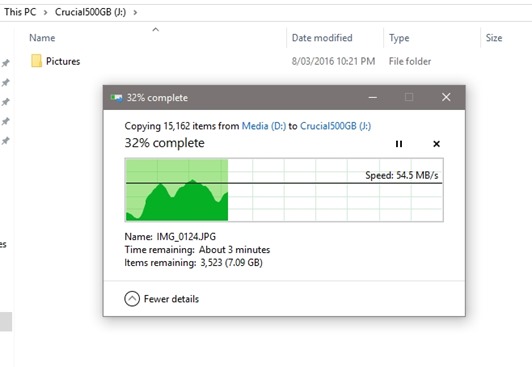Open the Crucial500GB (J:) destination link
The height and width of the screenshot is (367, 532).
click(x=335, y=126)
